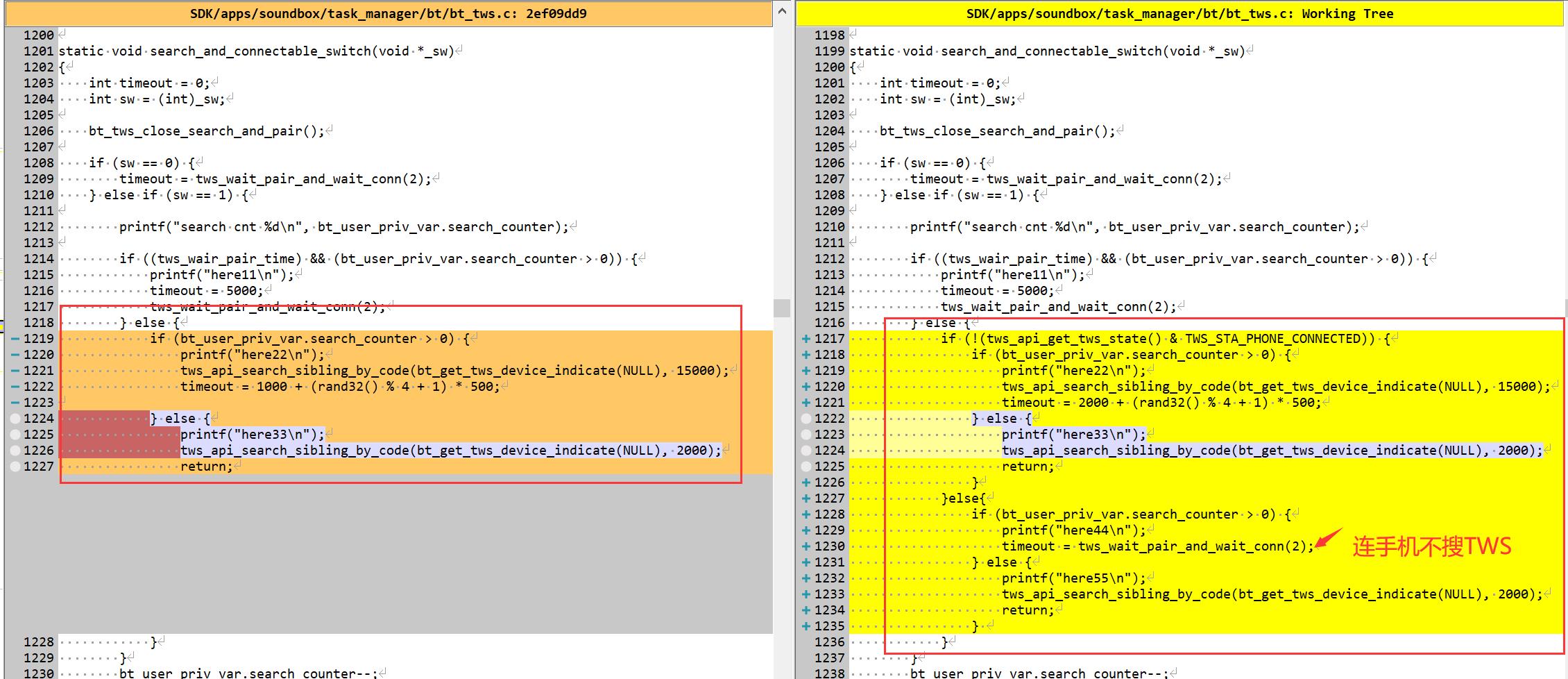Click line number 1212 in the left pane

[38, 227]
